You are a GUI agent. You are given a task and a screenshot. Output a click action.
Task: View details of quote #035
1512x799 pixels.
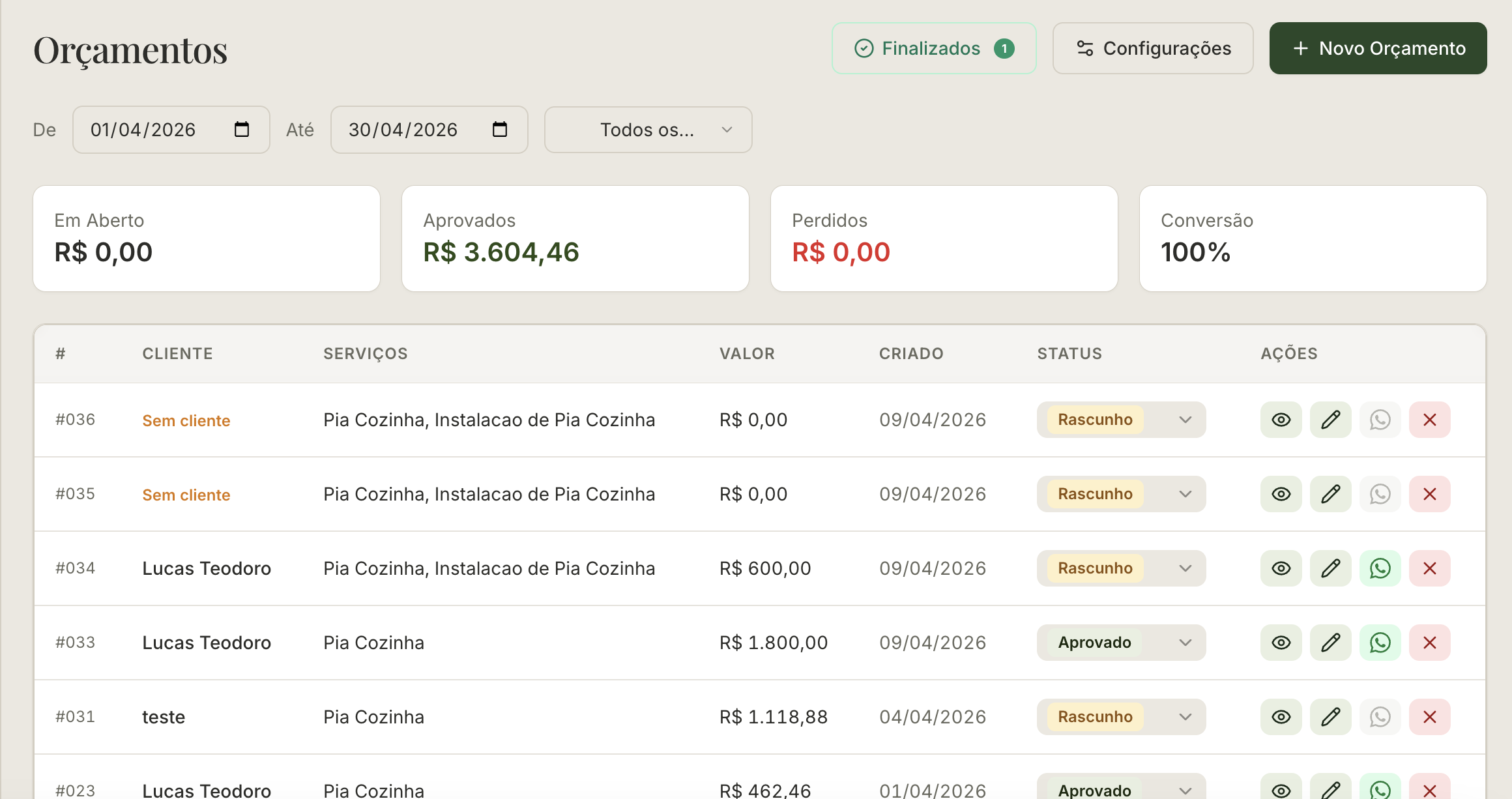pos(1281,494)
